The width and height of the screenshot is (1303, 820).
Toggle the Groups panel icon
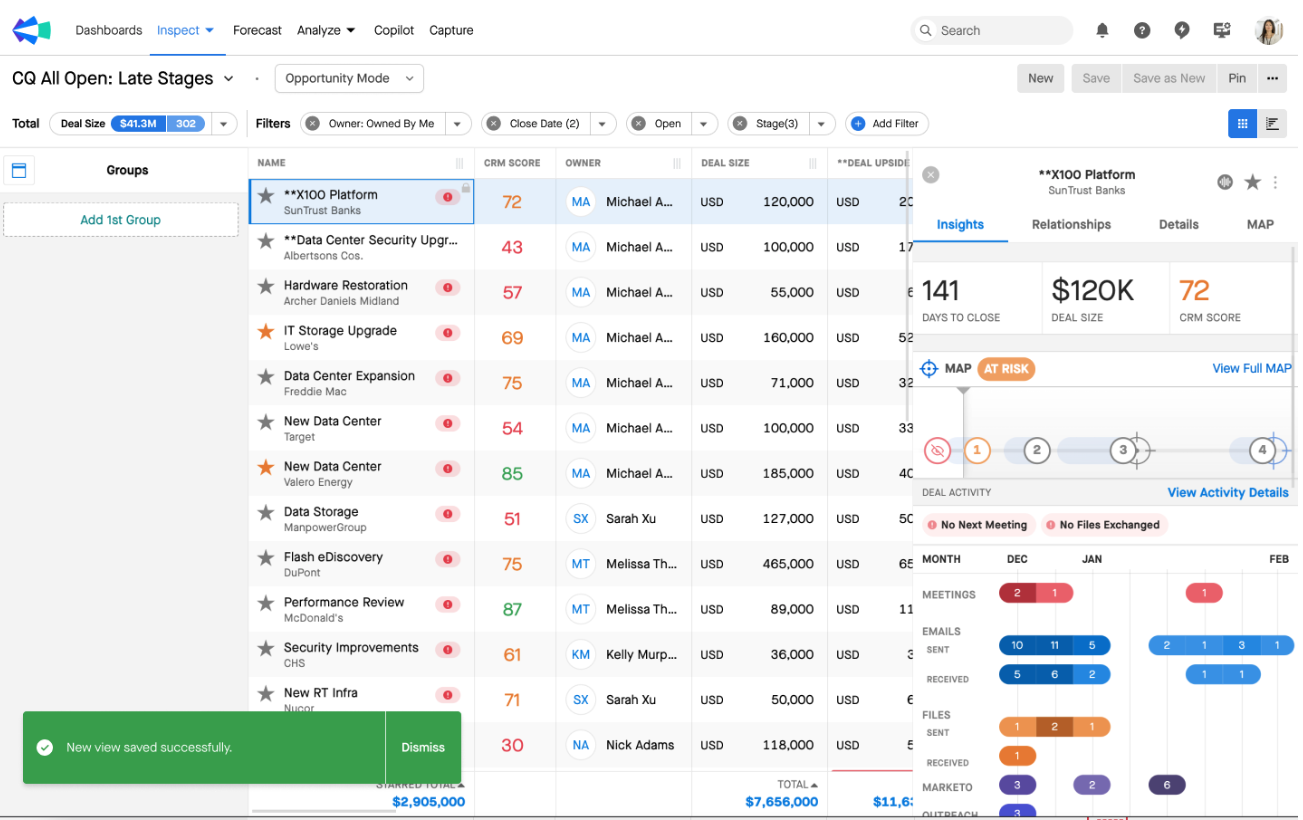[19, 170]
